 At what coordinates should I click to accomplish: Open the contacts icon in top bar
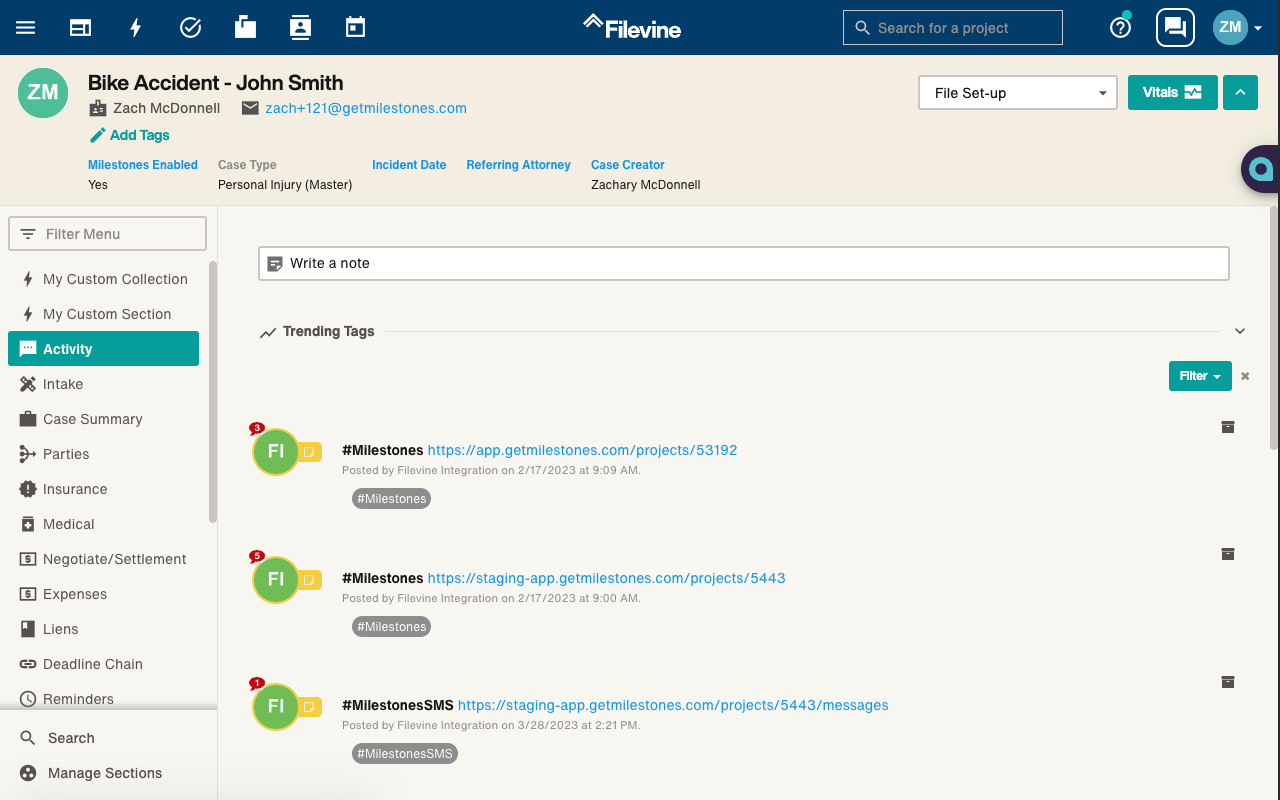click(x=300, y=27)
